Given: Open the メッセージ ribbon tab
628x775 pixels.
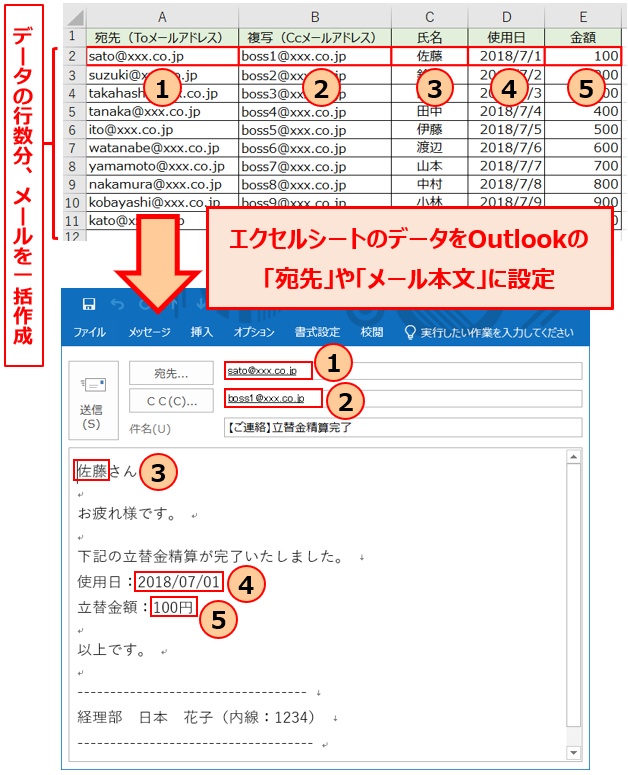Looking at the screenshot, I should [149, 332].
